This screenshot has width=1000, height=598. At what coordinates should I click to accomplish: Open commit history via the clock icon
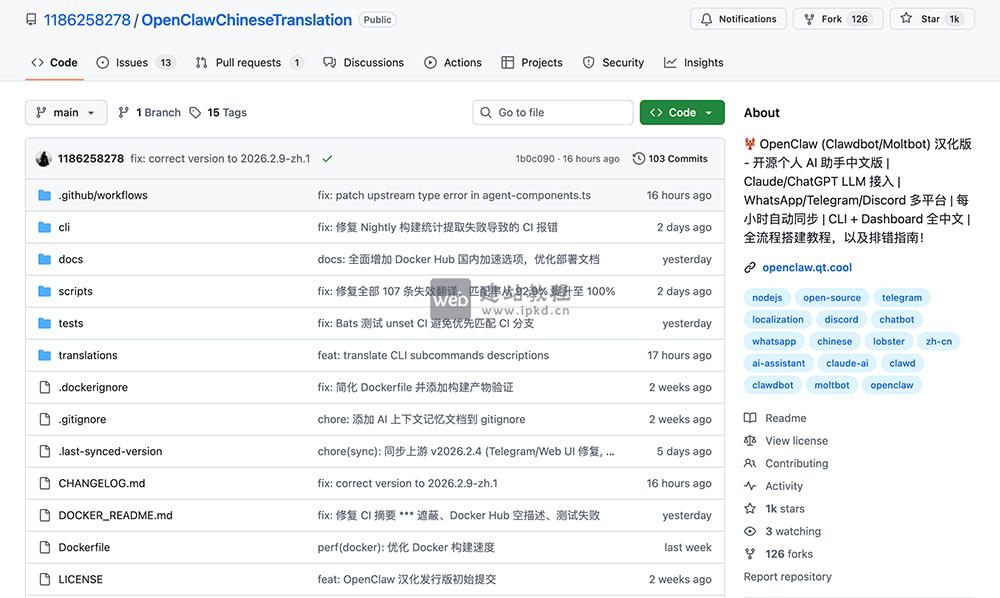[x=639, y=158]
